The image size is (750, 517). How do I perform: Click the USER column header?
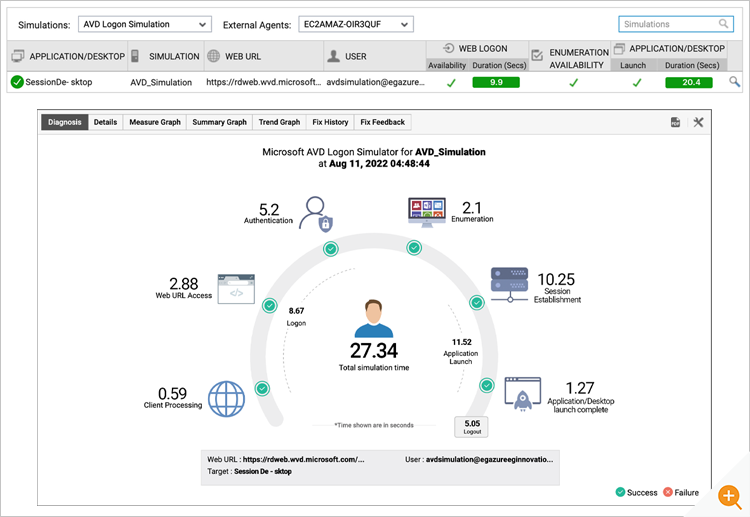(375, 56)
